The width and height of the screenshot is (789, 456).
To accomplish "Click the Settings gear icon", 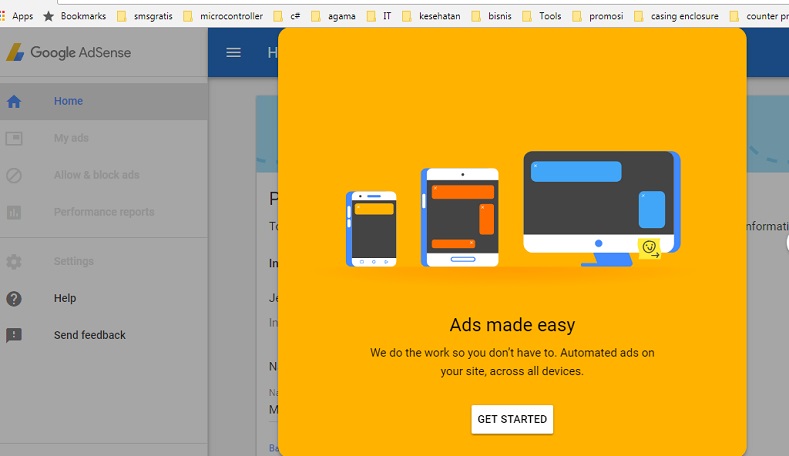I will click(14, 262).
